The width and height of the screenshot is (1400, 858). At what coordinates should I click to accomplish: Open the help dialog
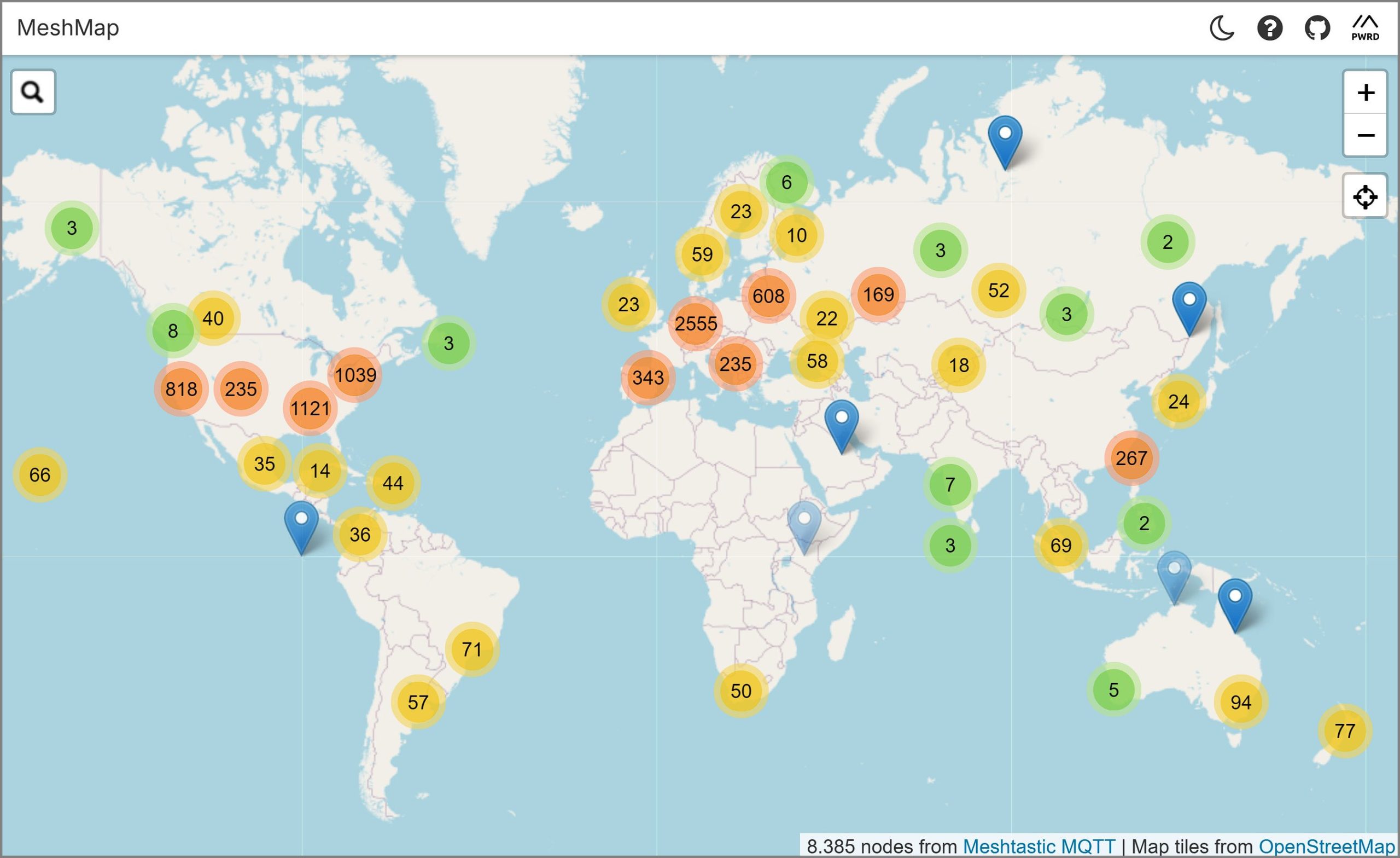(1269, 27)
